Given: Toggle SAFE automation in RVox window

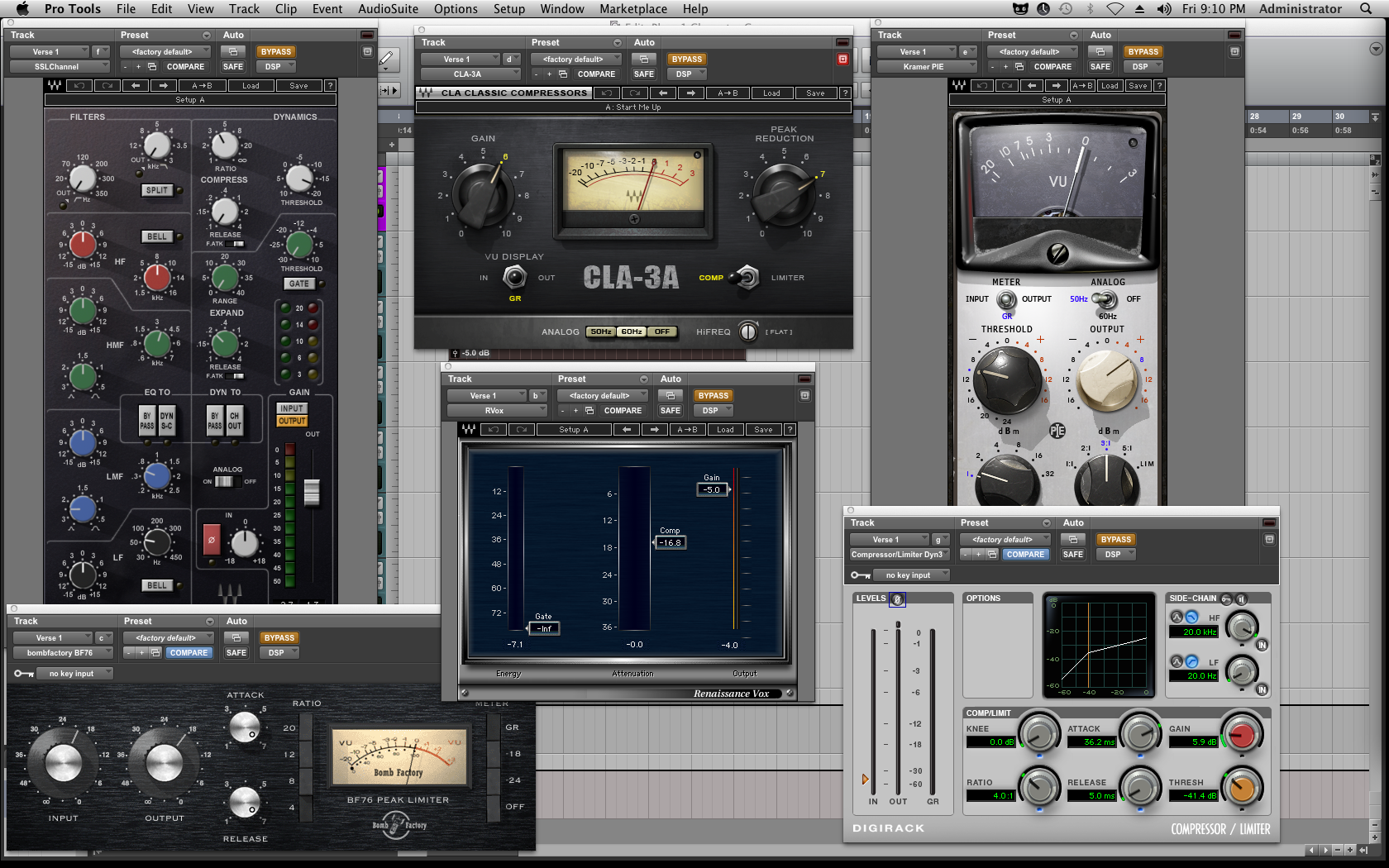Looking at the screenshot, I should click(x=671, y=410).
